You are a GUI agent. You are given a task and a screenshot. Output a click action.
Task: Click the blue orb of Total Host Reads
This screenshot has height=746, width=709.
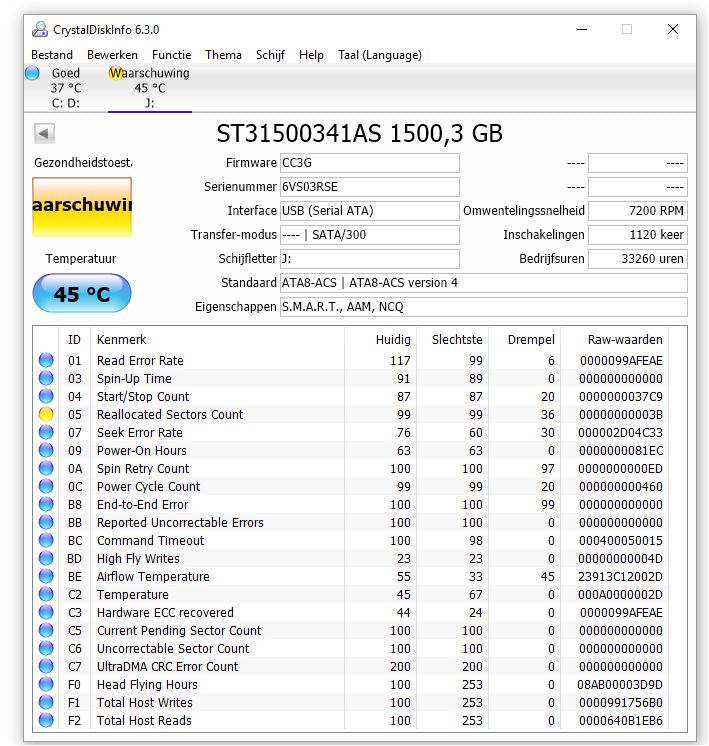tap(46, 720)
